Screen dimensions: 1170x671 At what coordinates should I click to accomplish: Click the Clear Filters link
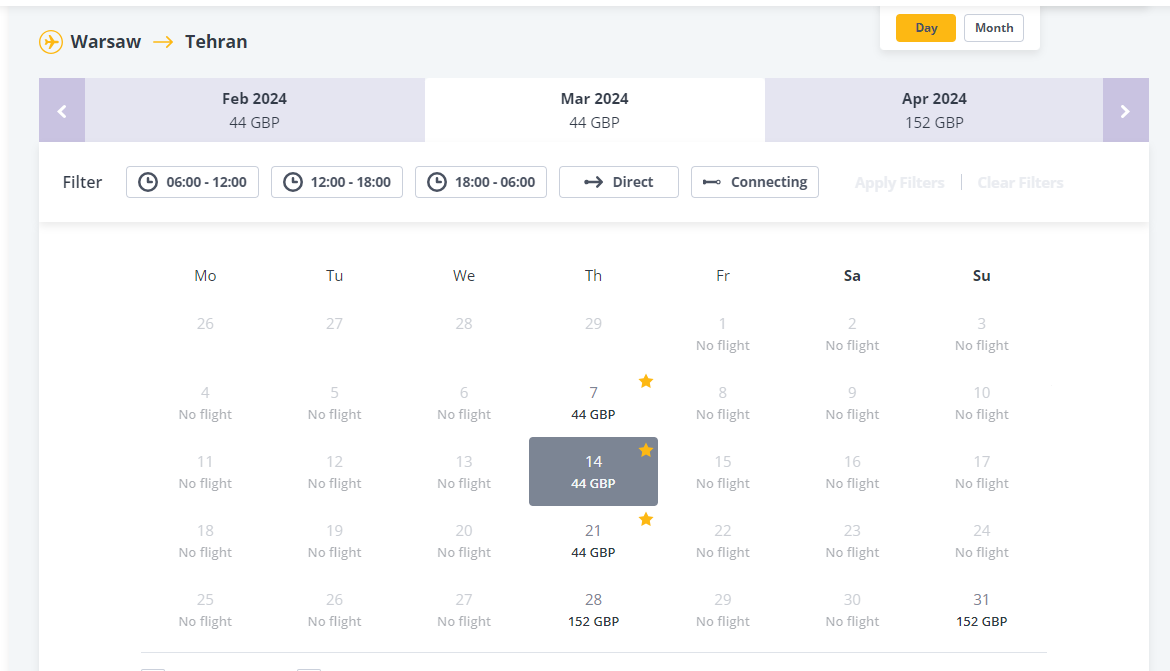(1020, 183)
